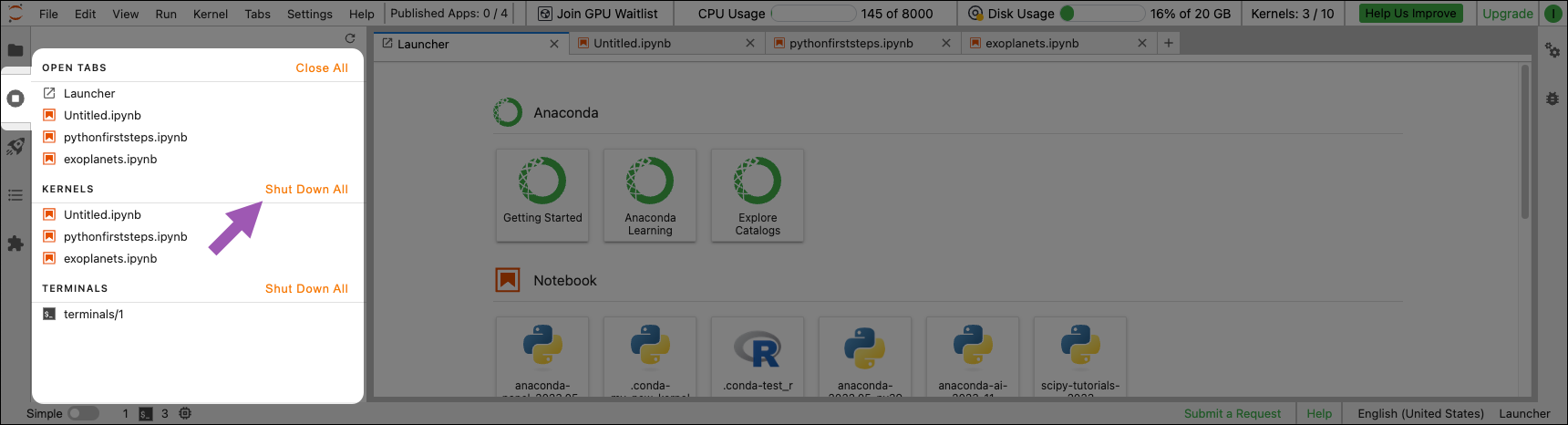The image size is (1568, 425).
Task: Open the View menu
Action: click(126, 14)
